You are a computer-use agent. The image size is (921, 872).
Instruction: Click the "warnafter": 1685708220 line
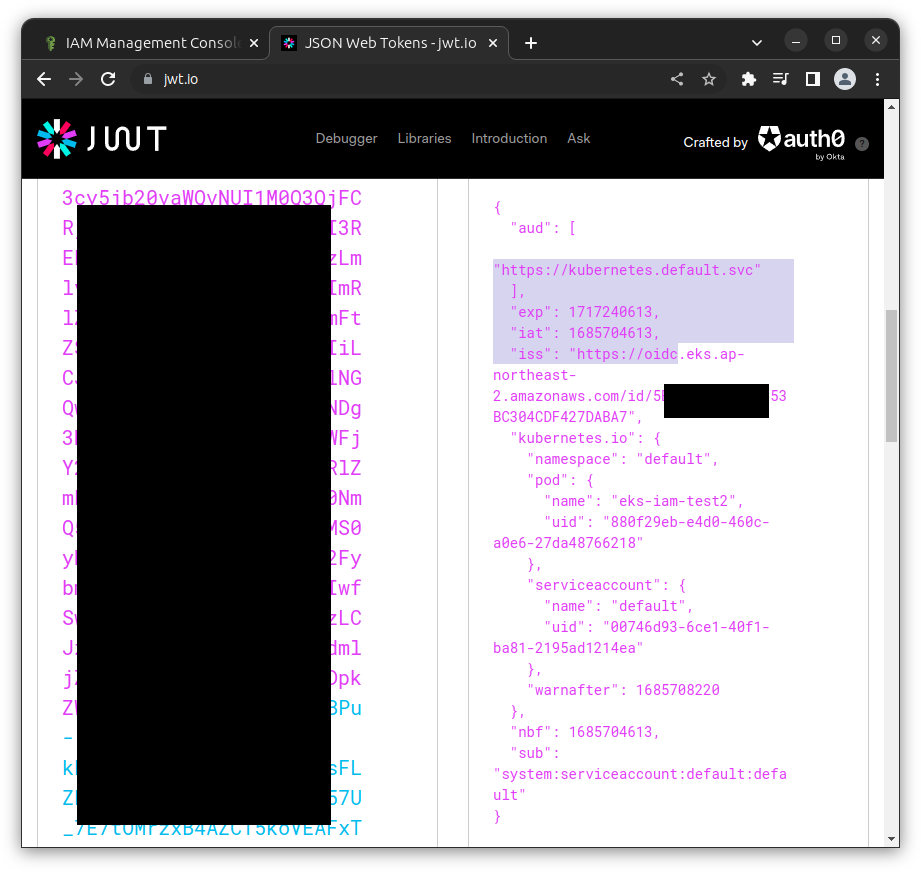(623, 690)
